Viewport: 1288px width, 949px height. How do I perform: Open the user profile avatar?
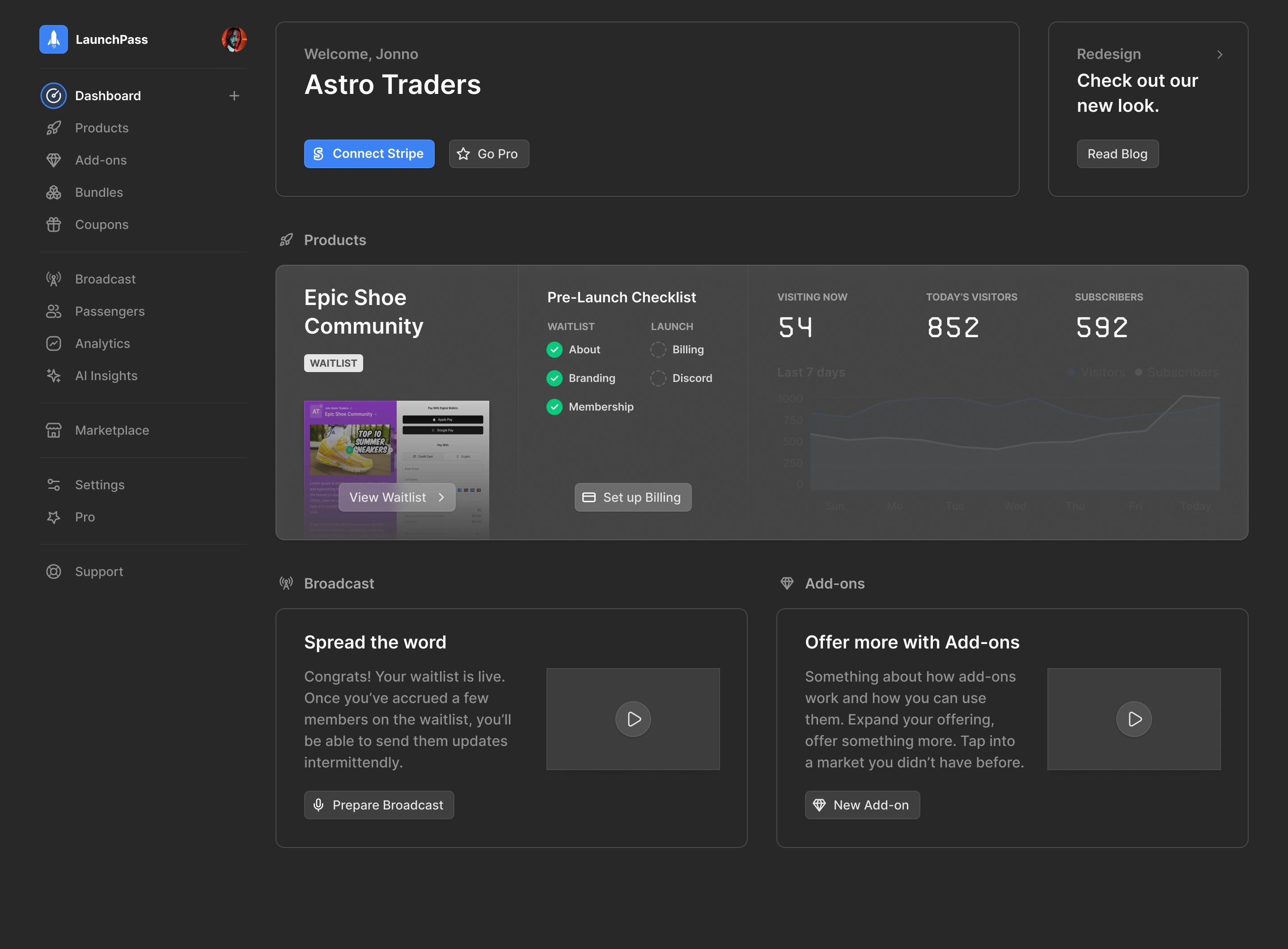(x=234, y=39)
